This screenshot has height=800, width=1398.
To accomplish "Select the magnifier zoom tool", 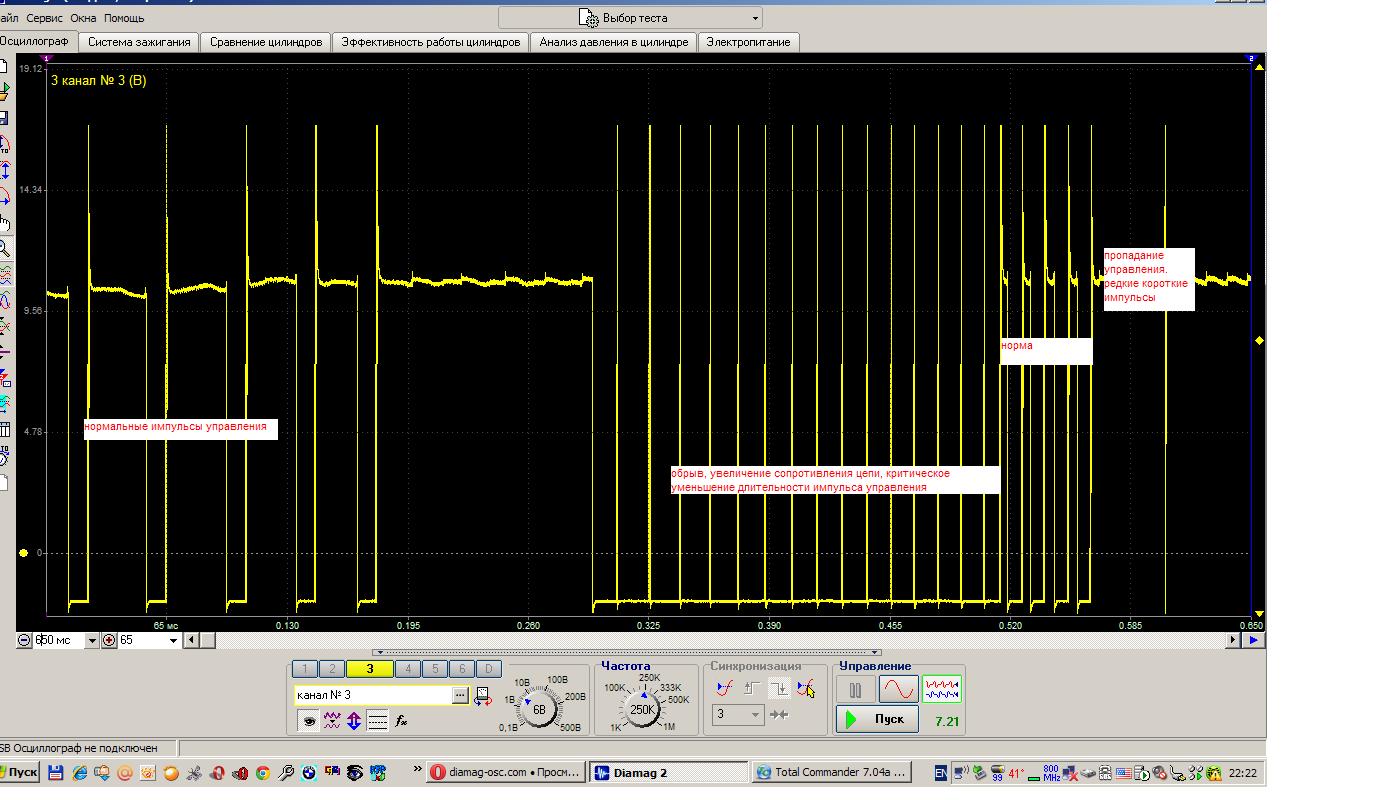I will coord(4,248).
